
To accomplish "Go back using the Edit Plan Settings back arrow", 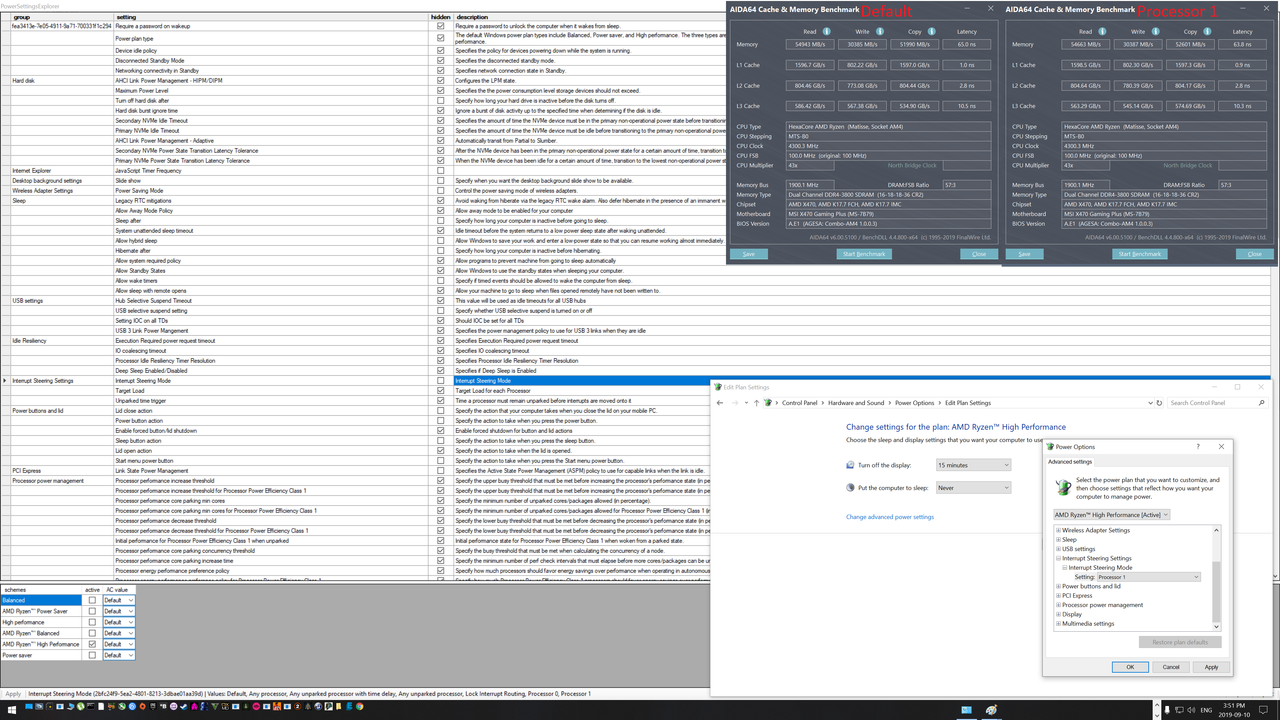I will (x=720, y=403).
